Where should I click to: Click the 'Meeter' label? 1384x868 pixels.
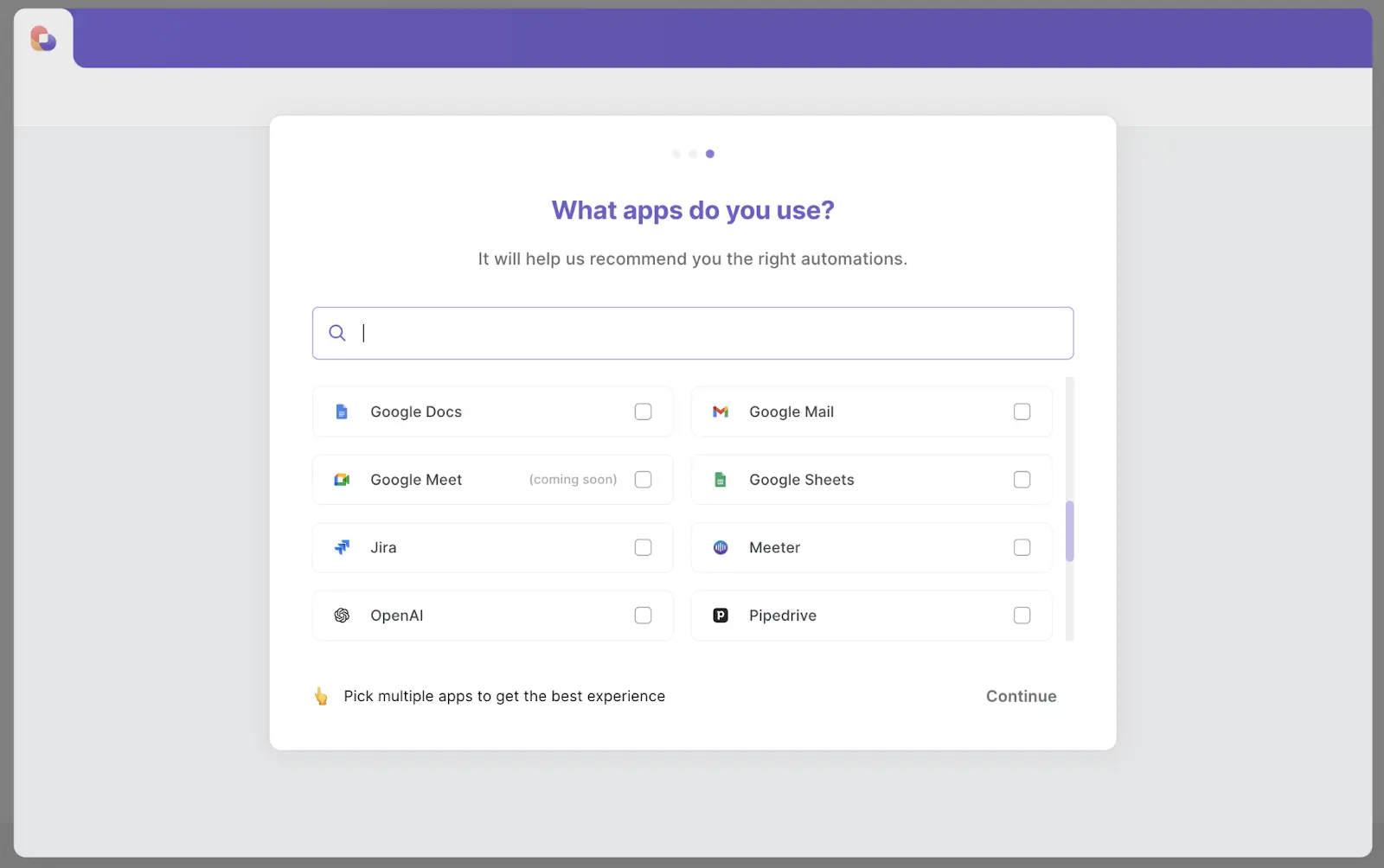pos(775,547)
